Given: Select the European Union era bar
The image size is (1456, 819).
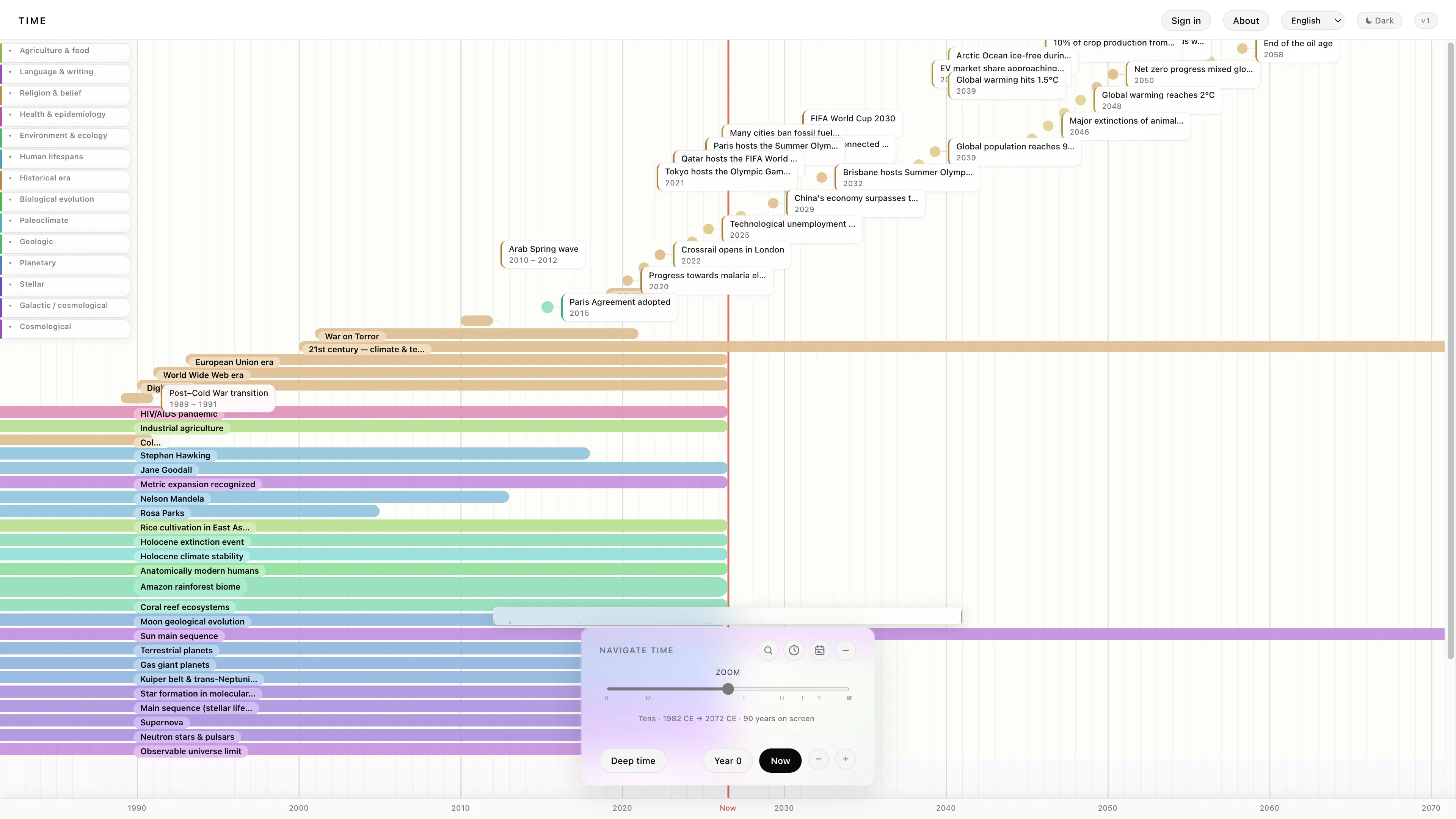Looking at the screenshot, I should point(457,360).
